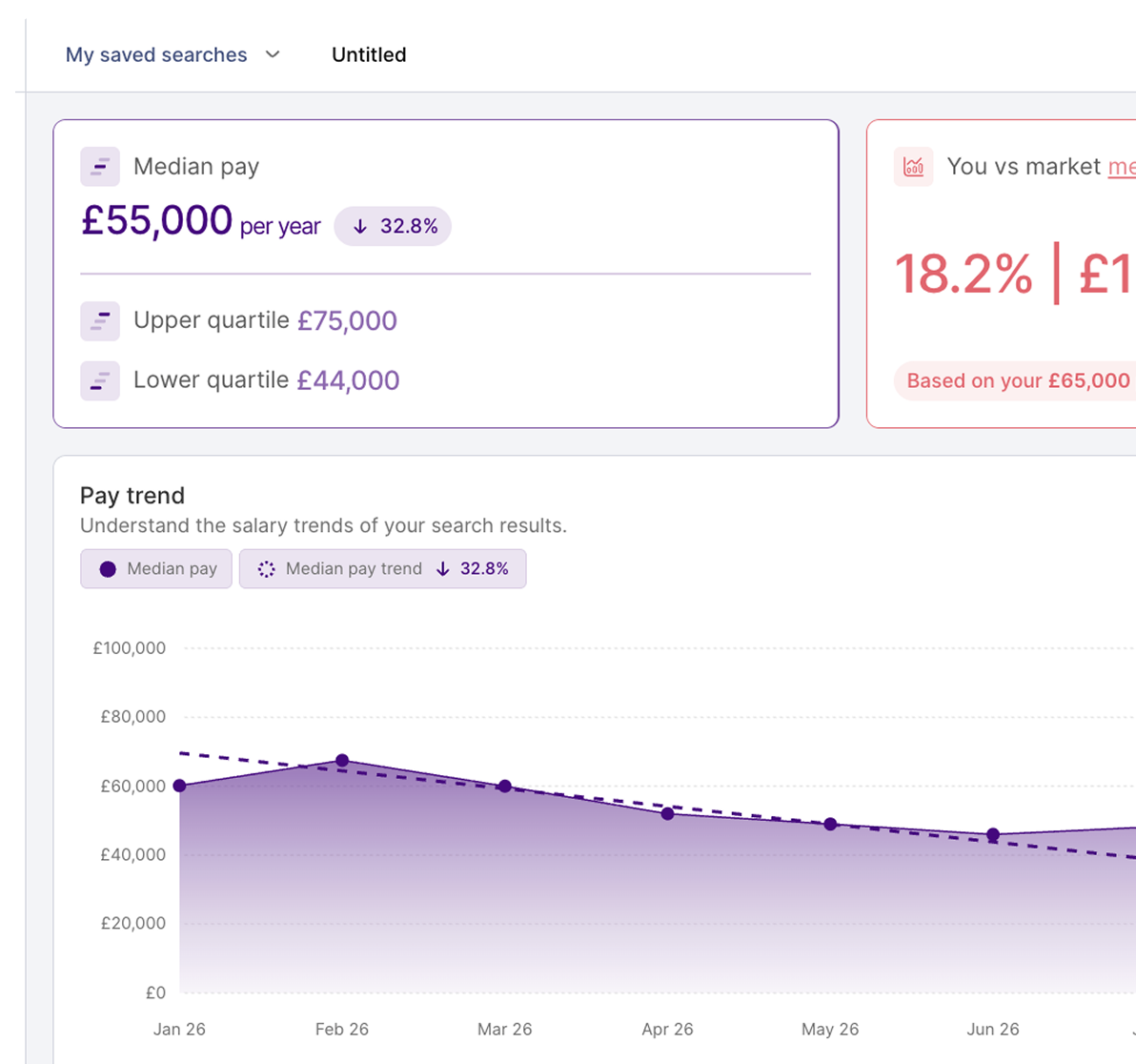The image size is (1136, 1064).
Task: Select the Feb 26 data point
Action: (342, 760)
